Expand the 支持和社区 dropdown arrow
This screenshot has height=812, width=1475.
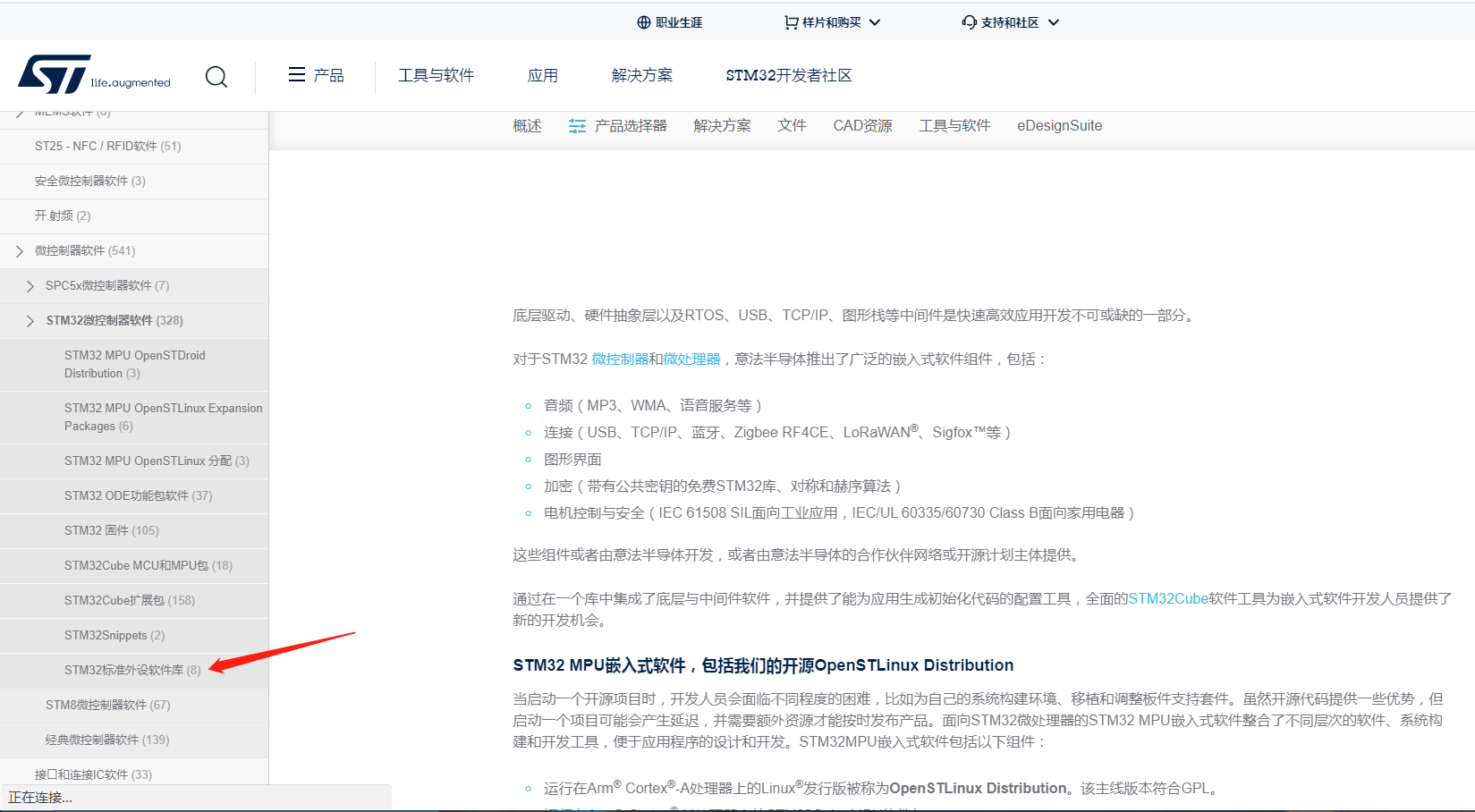pos(1054,22)
